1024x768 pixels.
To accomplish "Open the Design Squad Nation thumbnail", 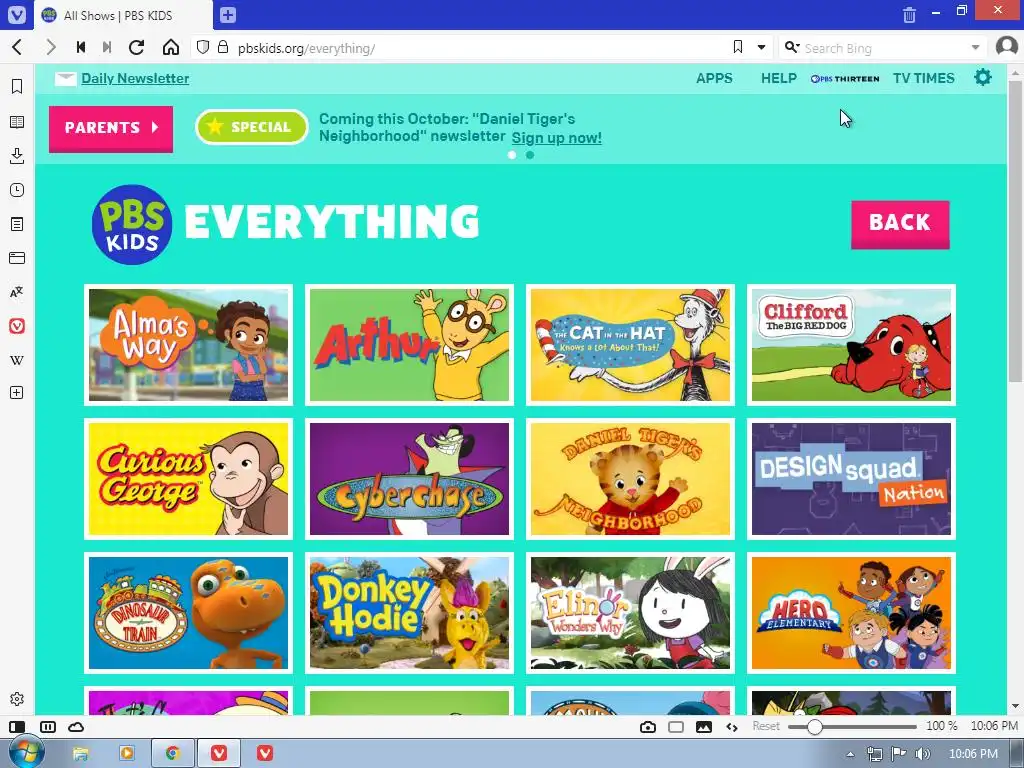I will click(851, 479).
